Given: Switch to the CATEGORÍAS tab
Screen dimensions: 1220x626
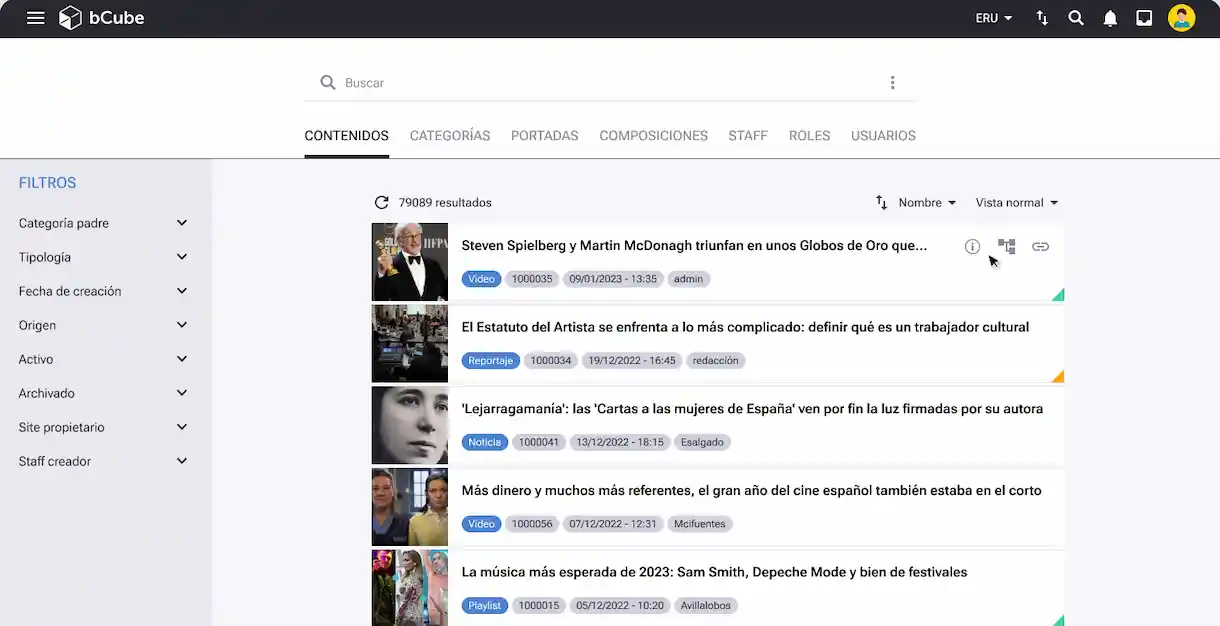Looking at the screenshot, I should [449, 135].
